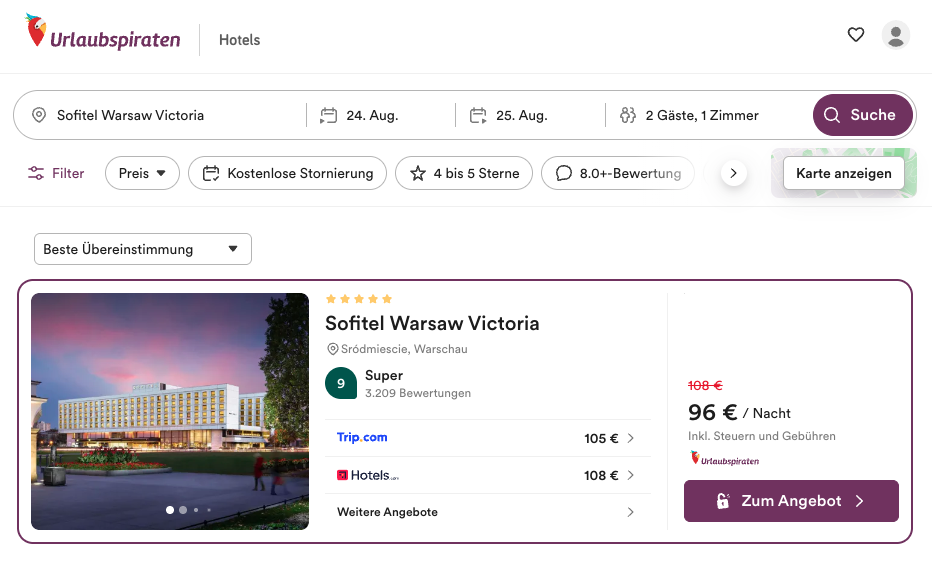Open the 2 Gäste, 1 Zimmer selector
932x561 pixels.
pyautogui.click(x=702, y=115)
